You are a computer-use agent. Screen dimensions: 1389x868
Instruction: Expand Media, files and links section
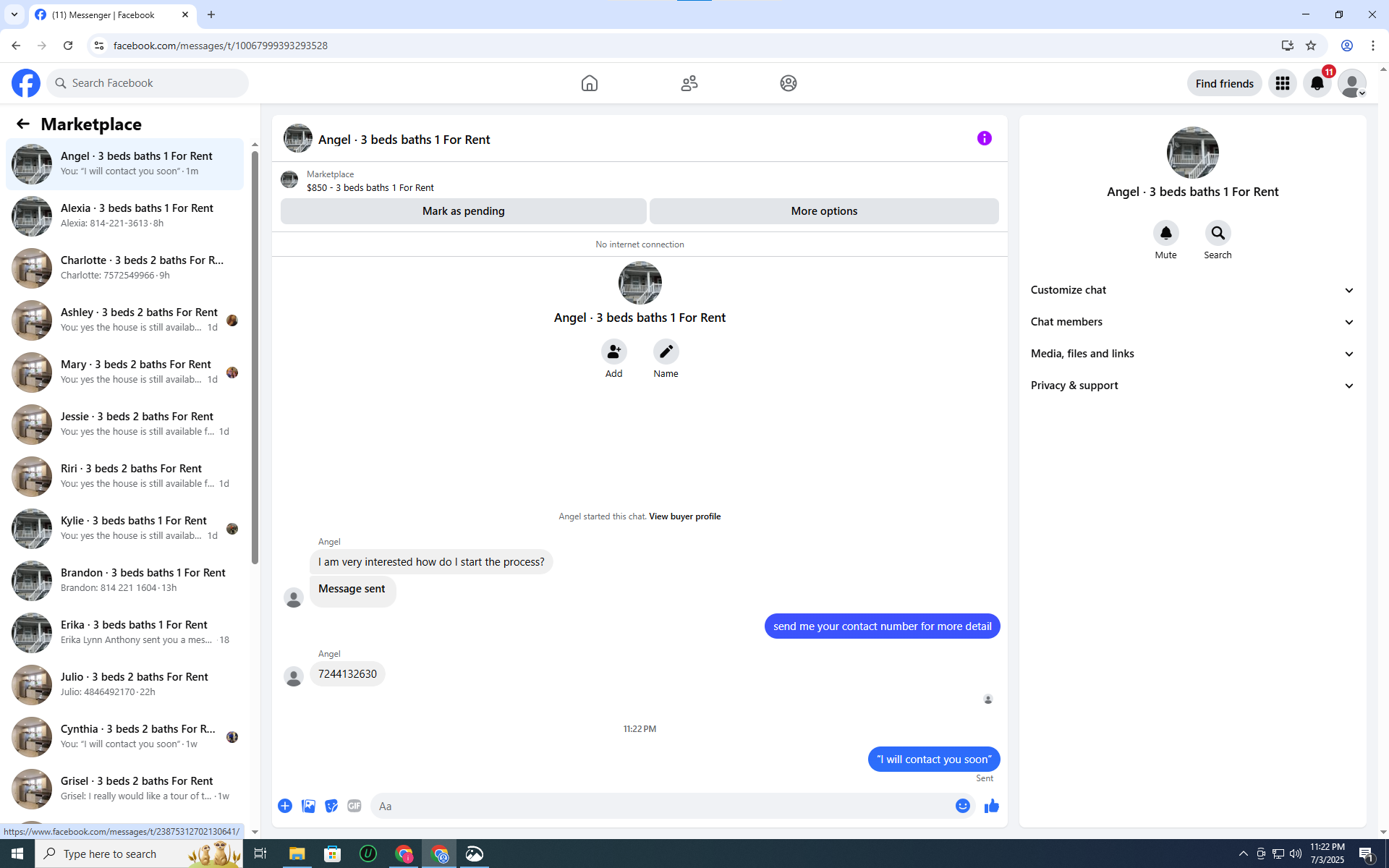1192,354
